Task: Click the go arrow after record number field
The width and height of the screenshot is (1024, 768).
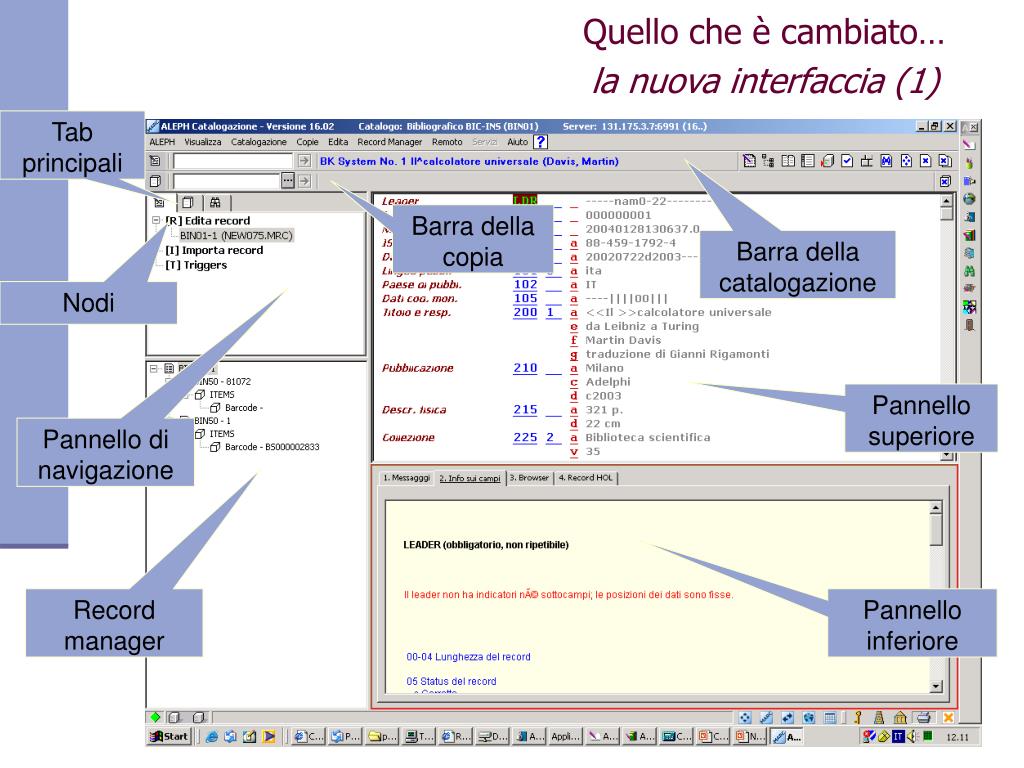Action: pos(304,161)
